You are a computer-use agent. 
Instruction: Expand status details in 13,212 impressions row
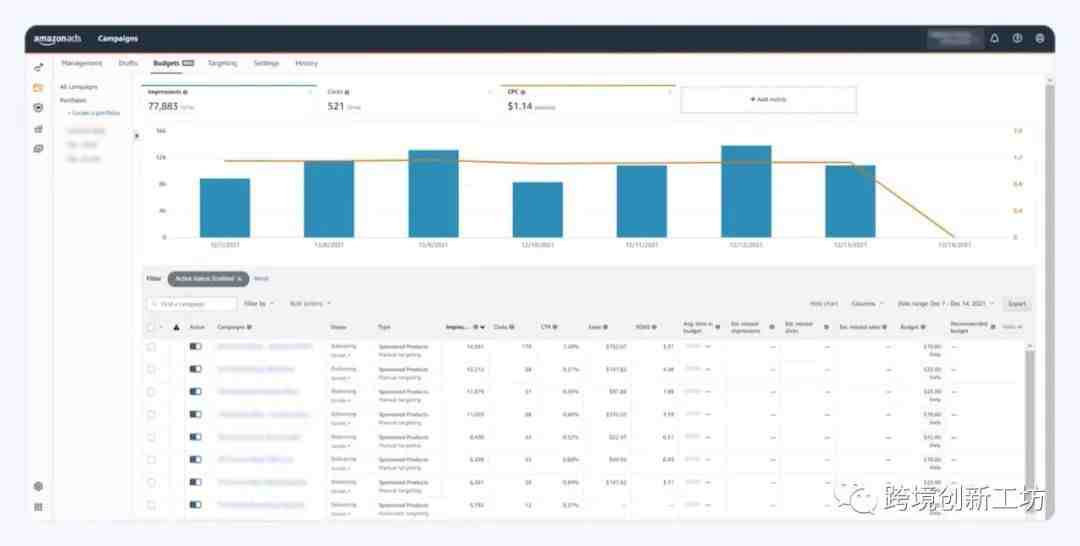[341, 377]
